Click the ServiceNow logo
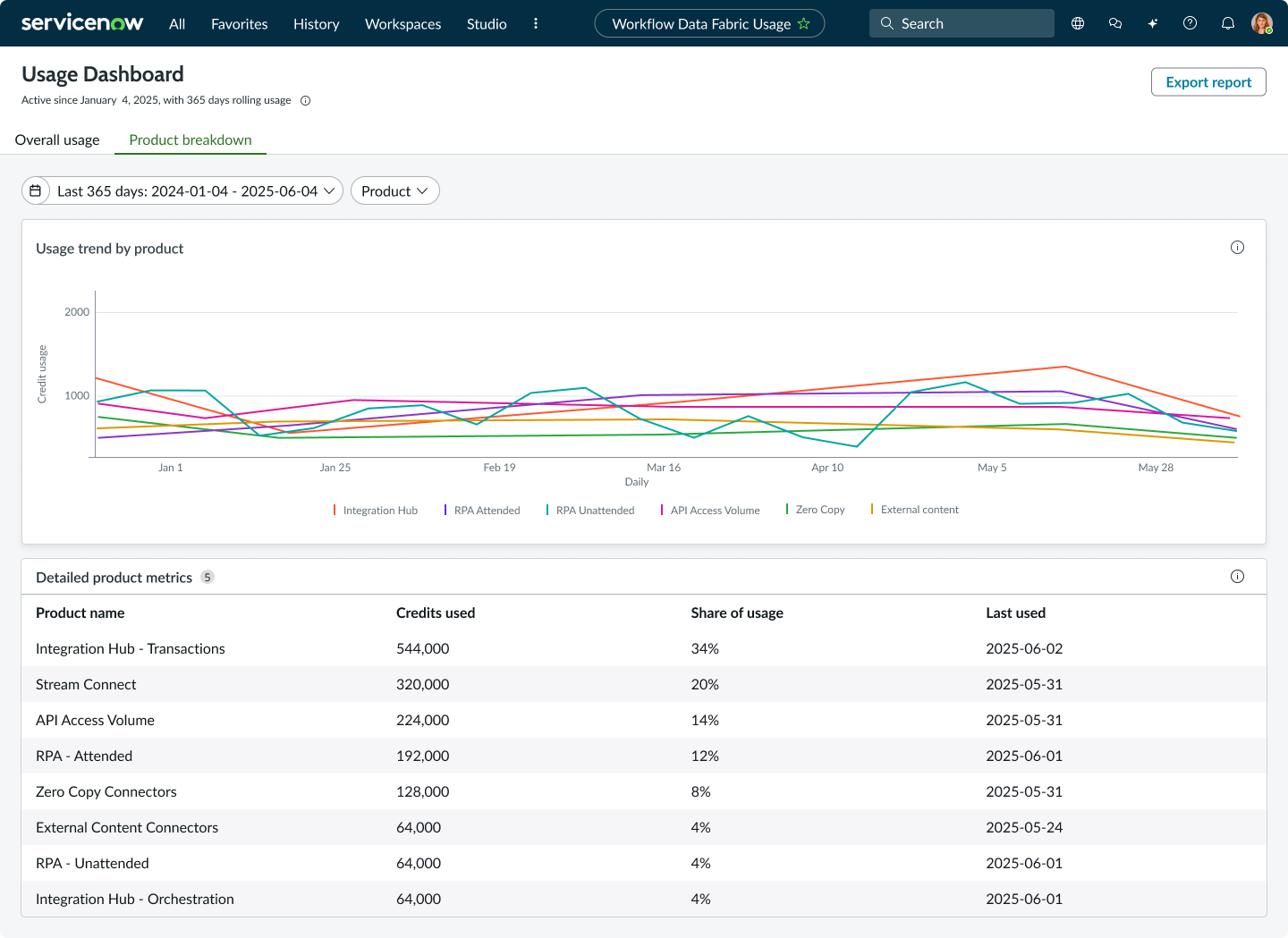Screen dimensions: 1288x938 82,23
